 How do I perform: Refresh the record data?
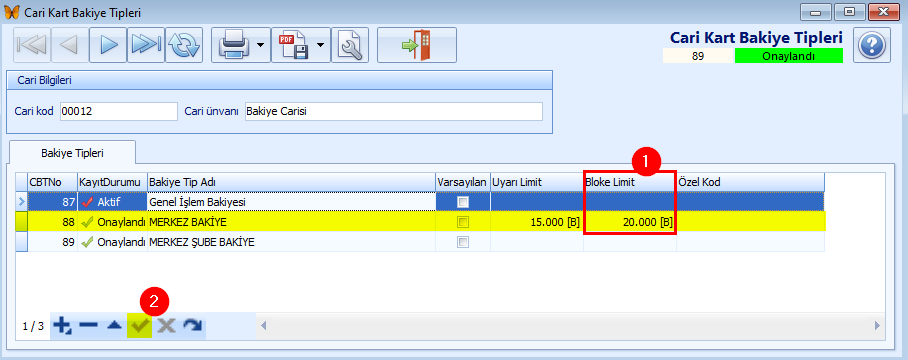click(184, 45)
